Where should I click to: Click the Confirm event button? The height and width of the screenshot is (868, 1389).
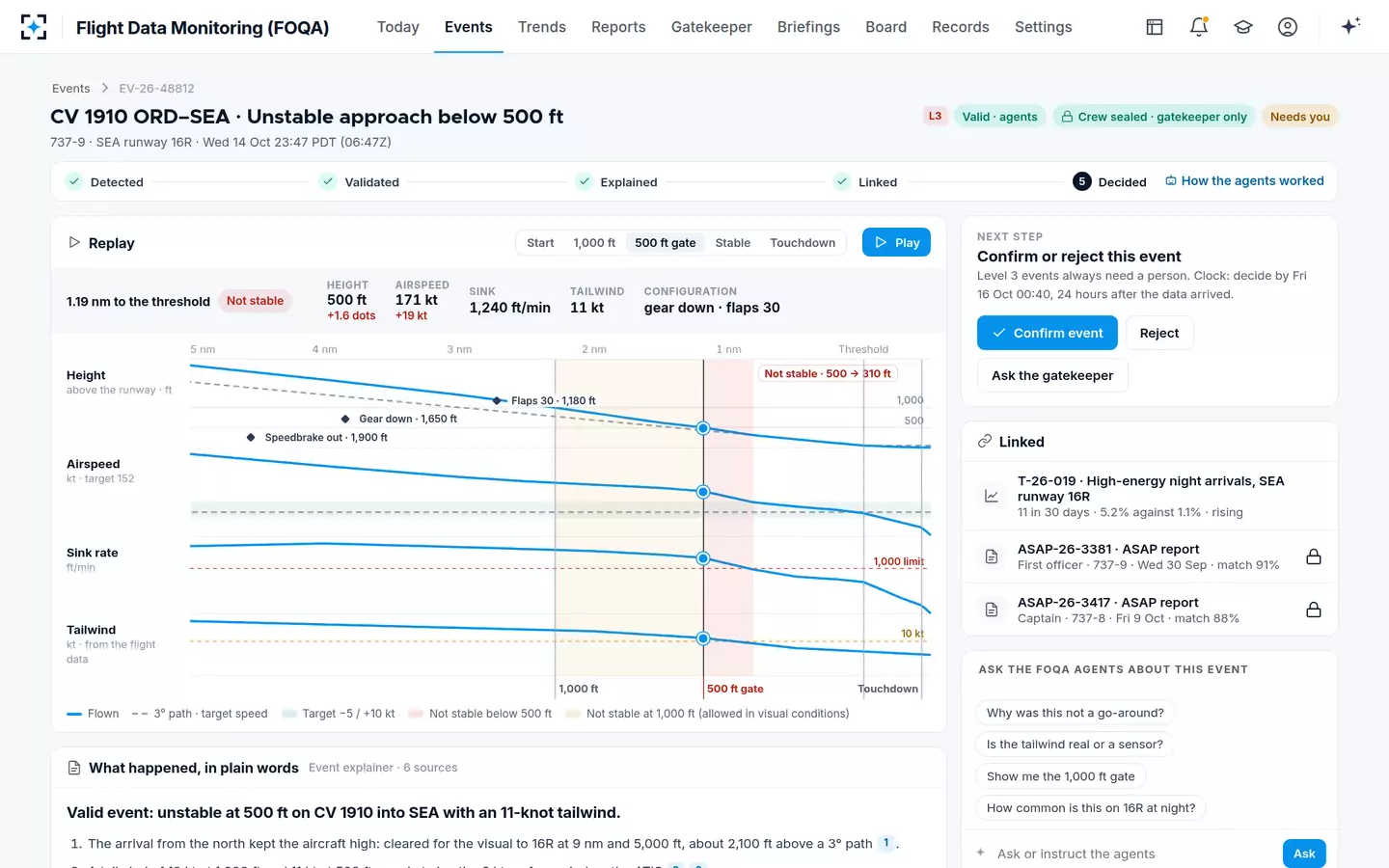[x=1048, y=333]
